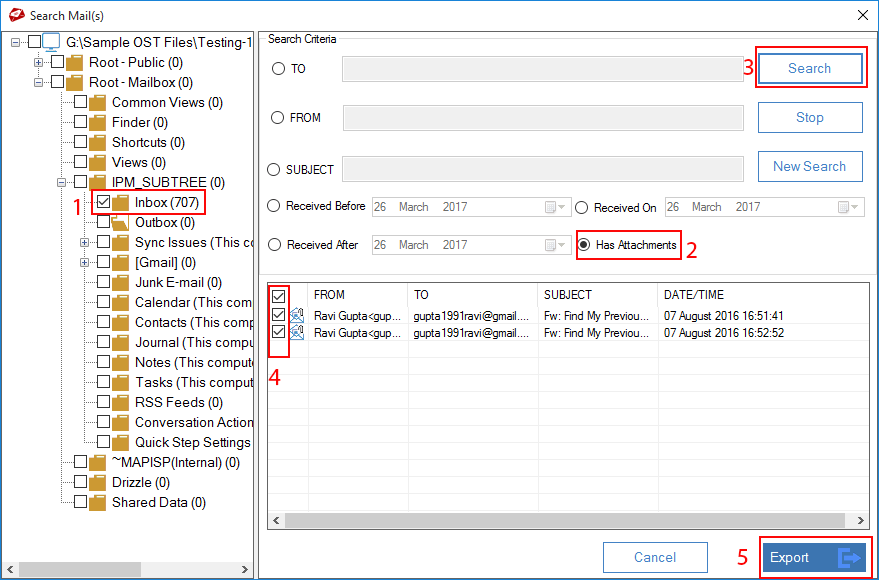Click the Export button
The image size is (879, 580).
[813, 558]
